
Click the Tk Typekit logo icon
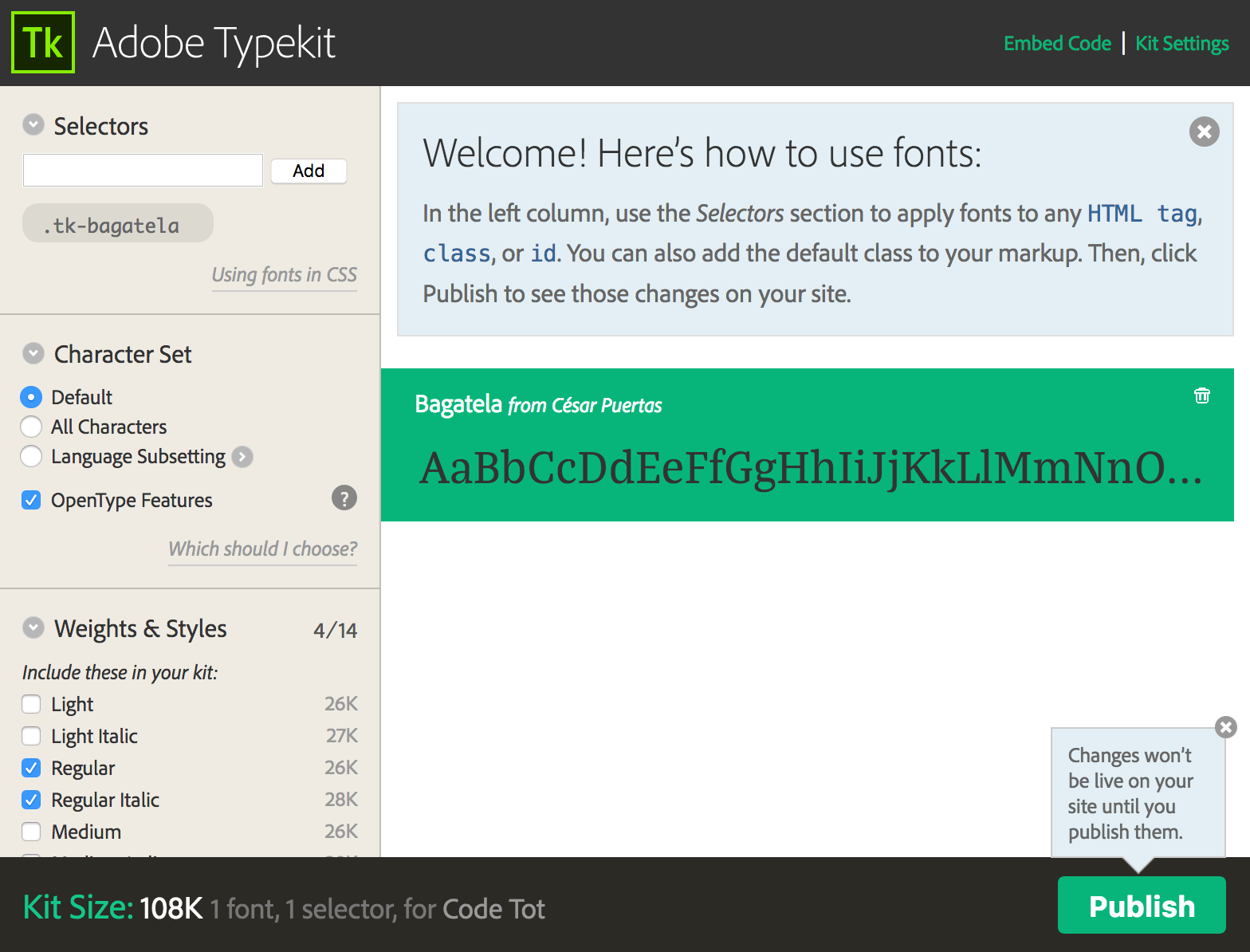tap(43, 42)
